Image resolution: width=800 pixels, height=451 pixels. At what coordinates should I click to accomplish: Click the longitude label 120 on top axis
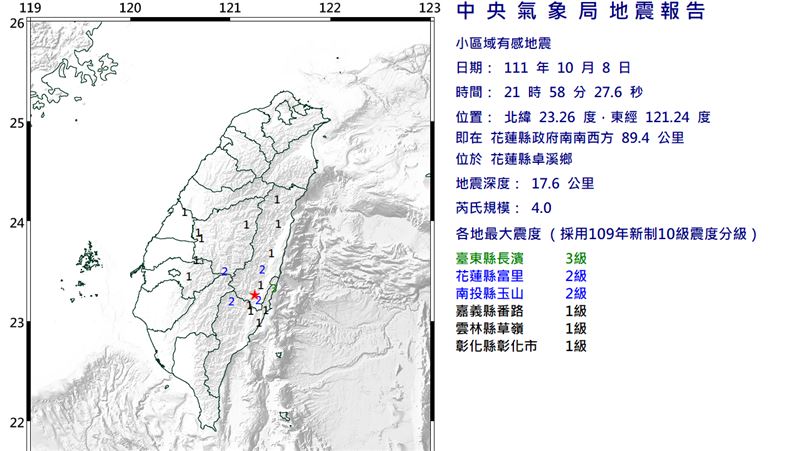(130, 8)
